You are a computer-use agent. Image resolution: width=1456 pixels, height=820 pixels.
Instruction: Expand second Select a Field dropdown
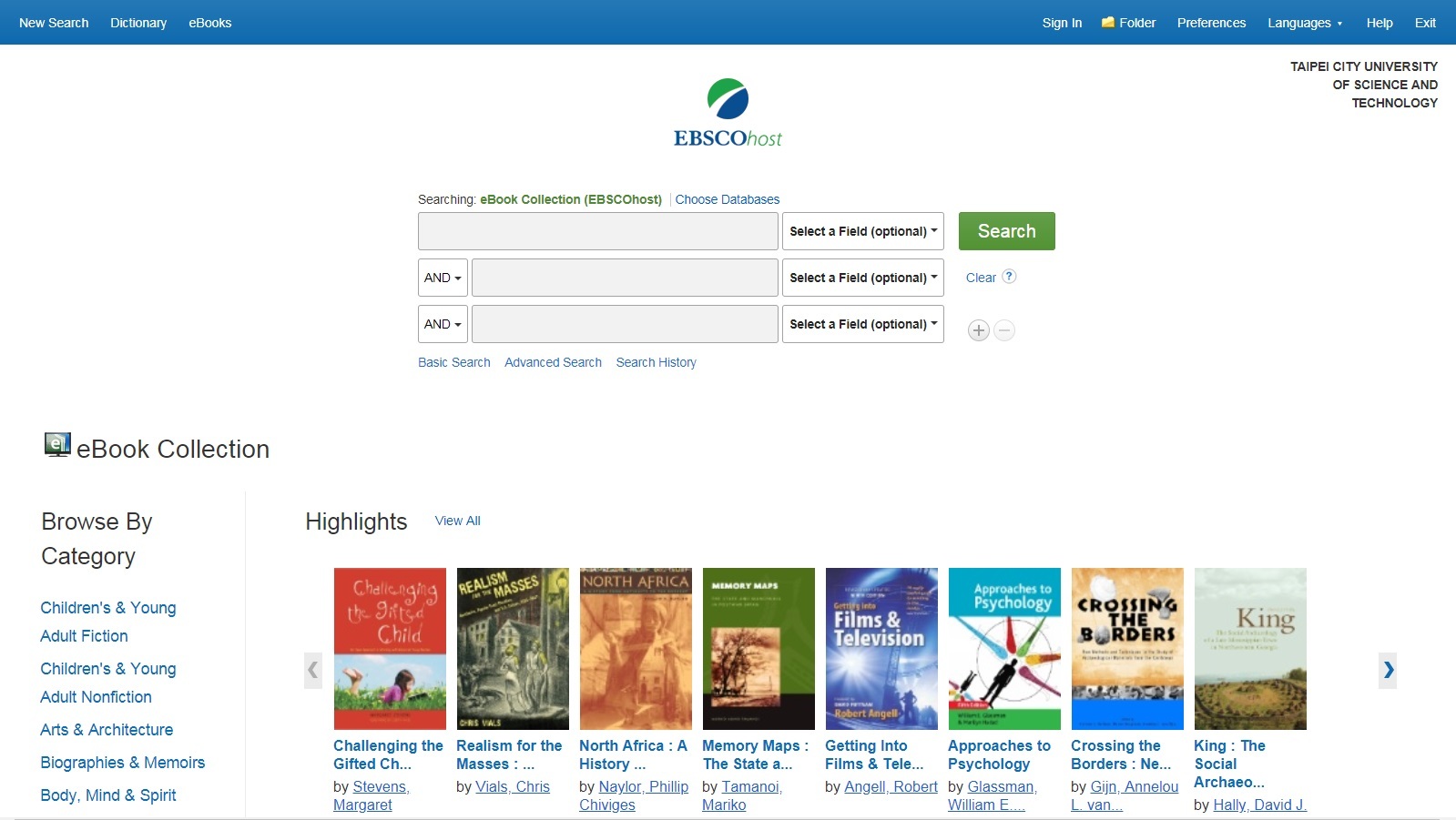click(x=863, y=278)
